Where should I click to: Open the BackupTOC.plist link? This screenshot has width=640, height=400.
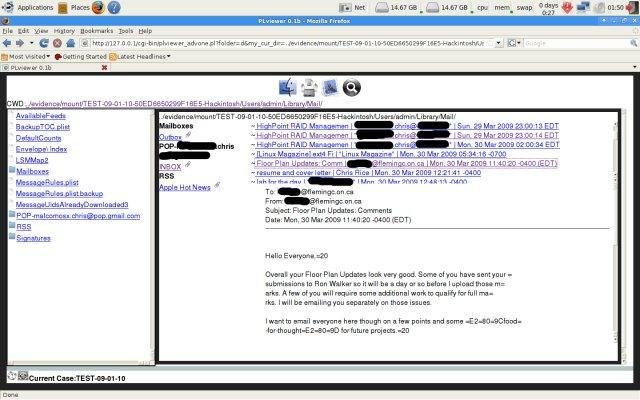pos(43,127)
